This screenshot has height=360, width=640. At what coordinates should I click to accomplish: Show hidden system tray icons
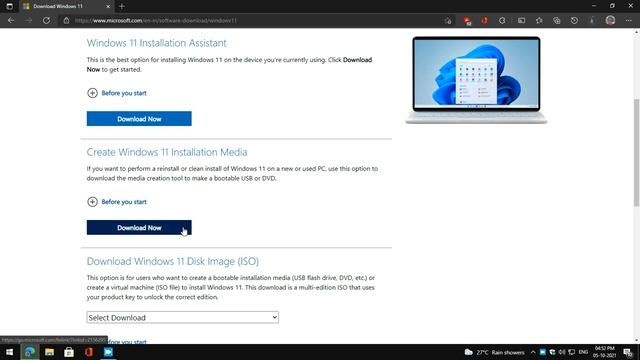(x=533, y=352)
